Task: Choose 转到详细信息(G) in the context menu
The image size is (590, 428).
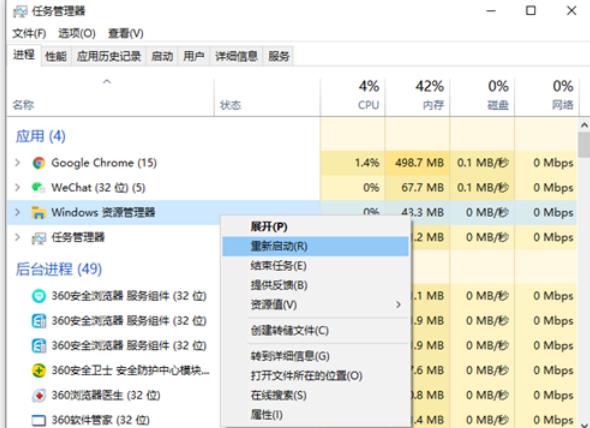Action: (x=315, y=356)
